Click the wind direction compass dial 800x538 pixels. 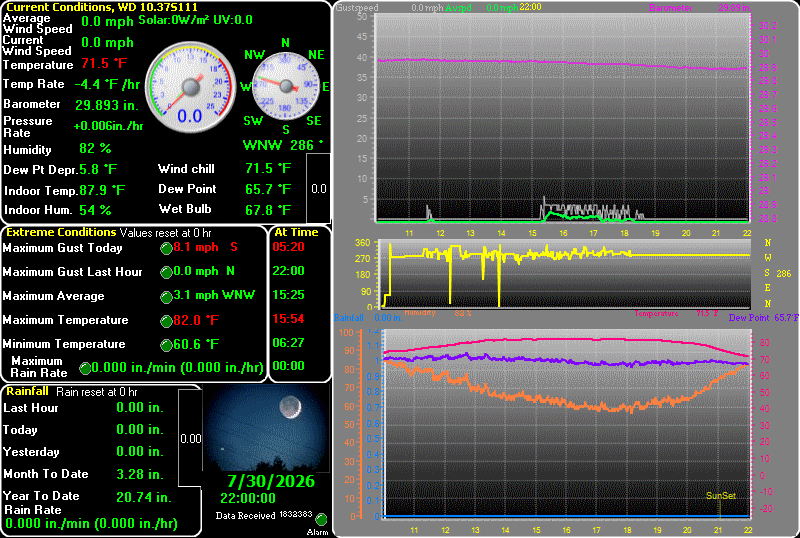286,86
